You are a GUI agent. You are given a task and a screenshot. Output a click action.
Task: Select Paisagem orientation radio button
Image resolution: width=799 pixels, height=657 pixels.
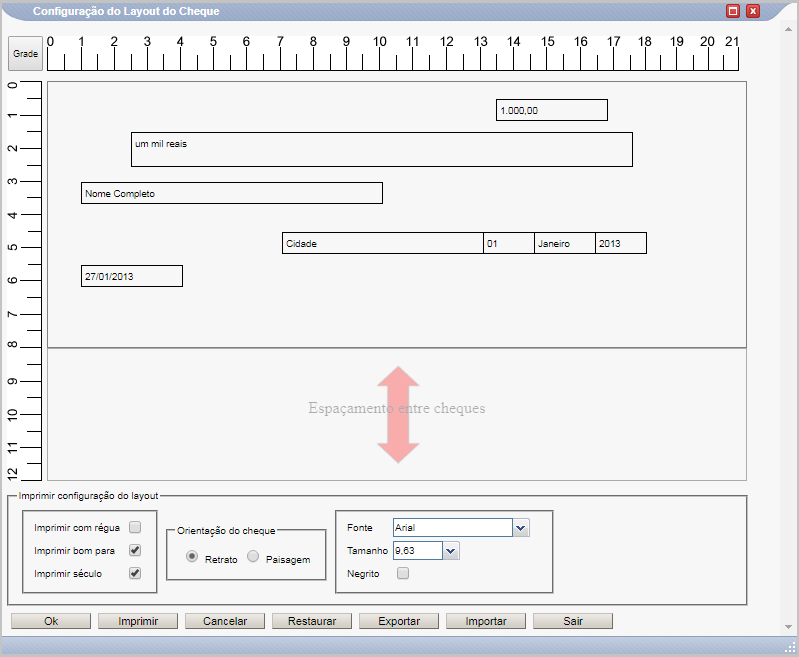(x=253, y=556)
